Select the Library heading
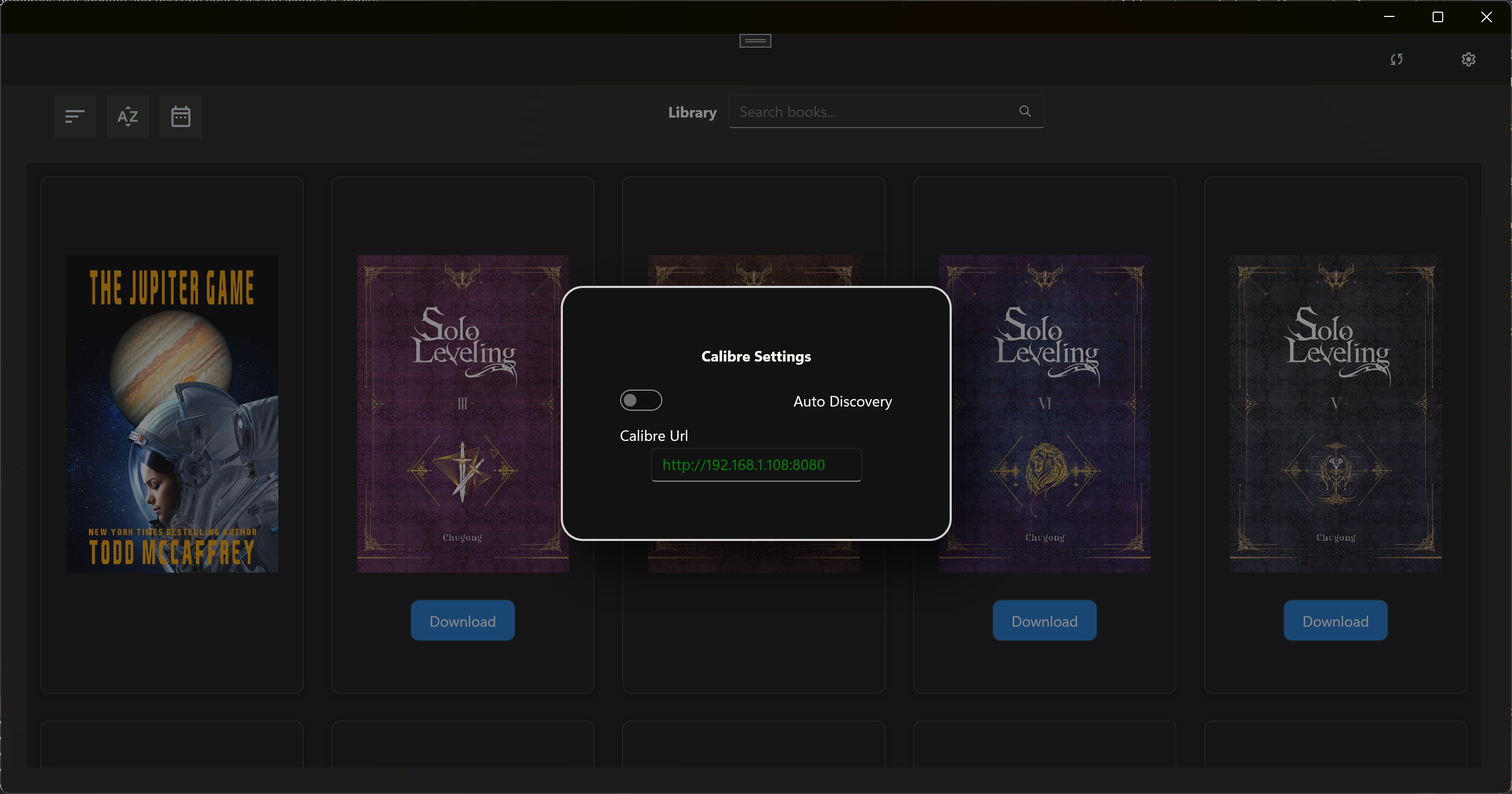1512x794 pixels. click(x=692, y=112)
